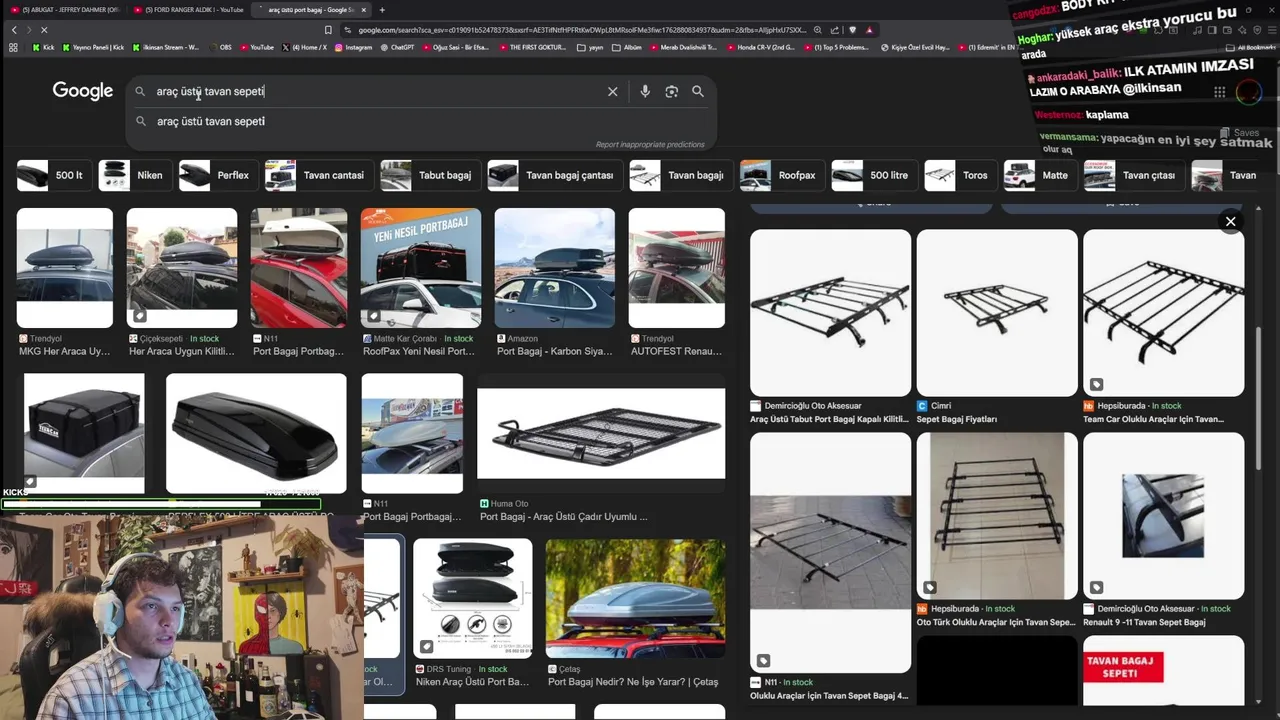Open Hepsiburada Oto Türk Oluklu thumbnail
1280x720 pixels.
tap(997, 516)
